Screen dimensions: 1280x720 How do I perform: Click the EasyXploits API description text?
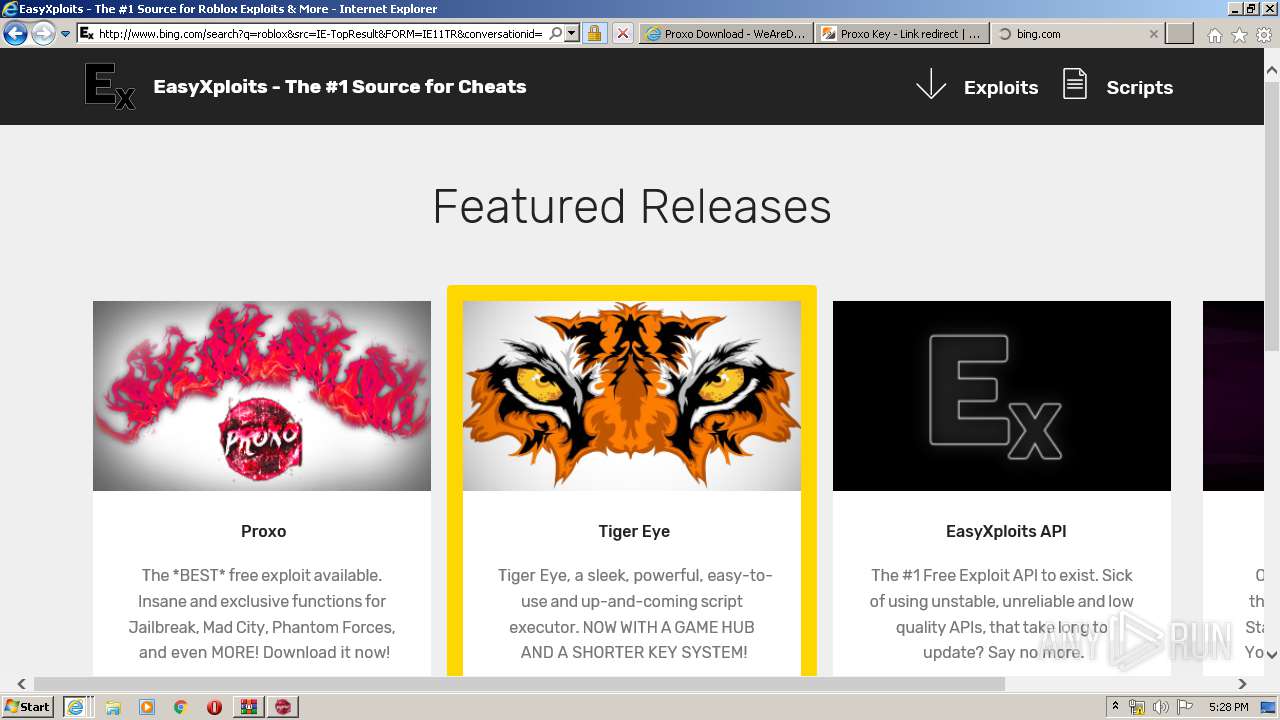(1002, 614)
